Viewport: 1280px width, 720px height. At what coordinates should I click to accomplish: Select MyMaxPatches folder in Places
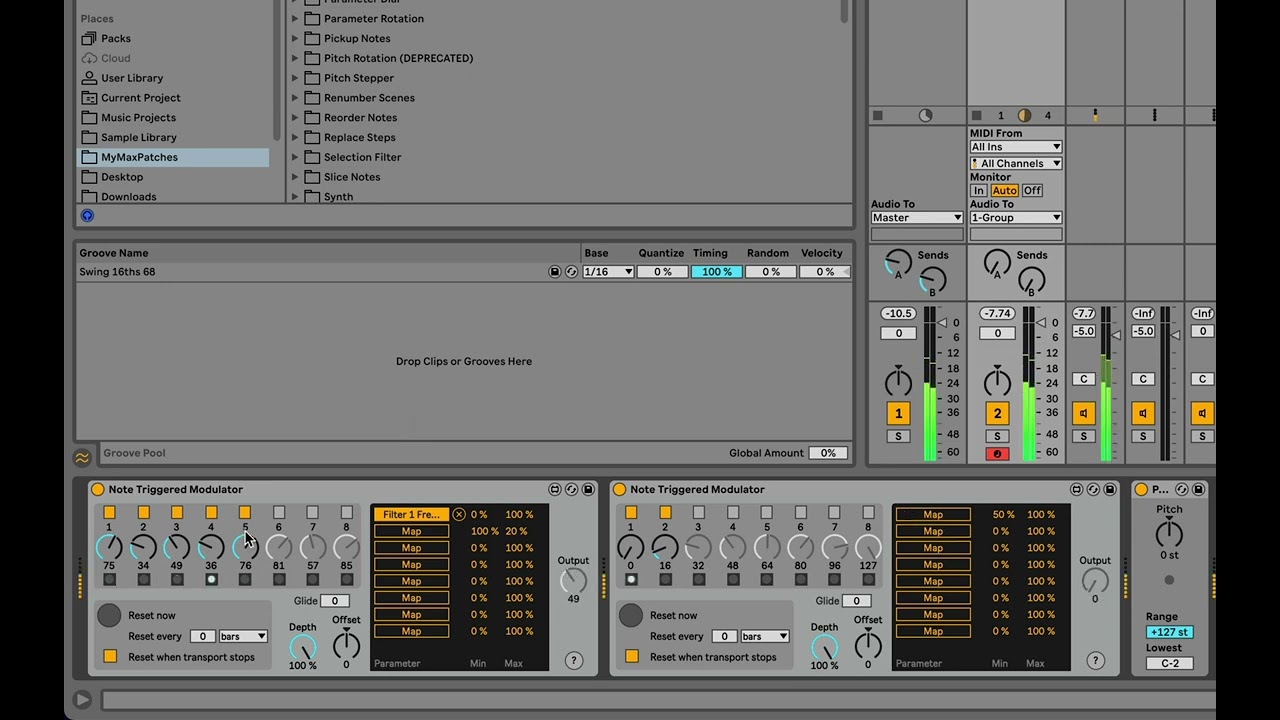173,157
